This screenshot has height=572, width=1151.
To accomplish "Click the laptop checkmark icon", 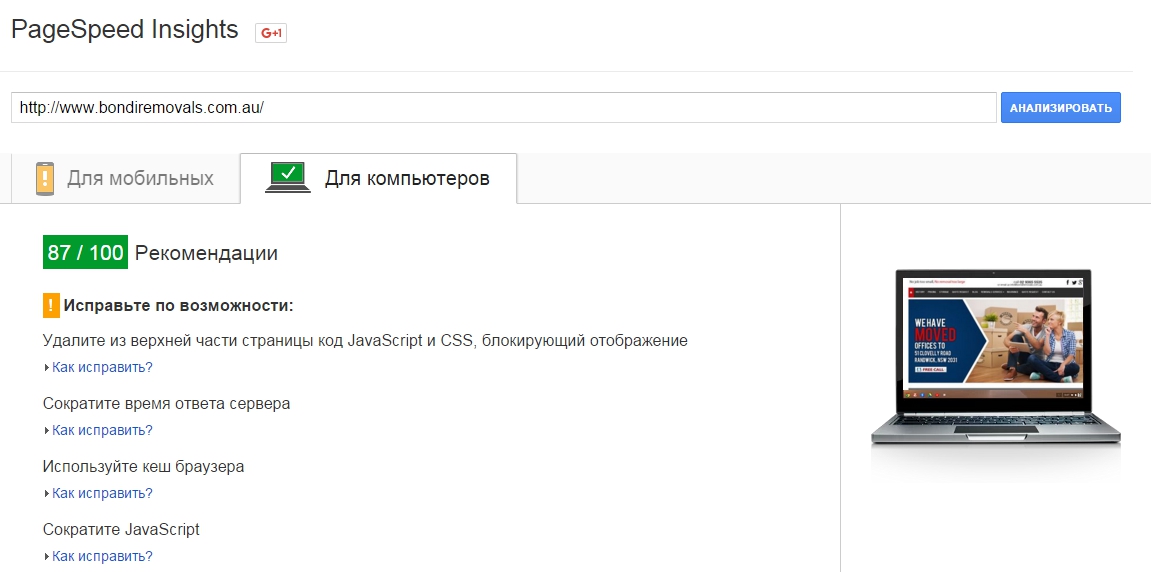I will 288,176.
